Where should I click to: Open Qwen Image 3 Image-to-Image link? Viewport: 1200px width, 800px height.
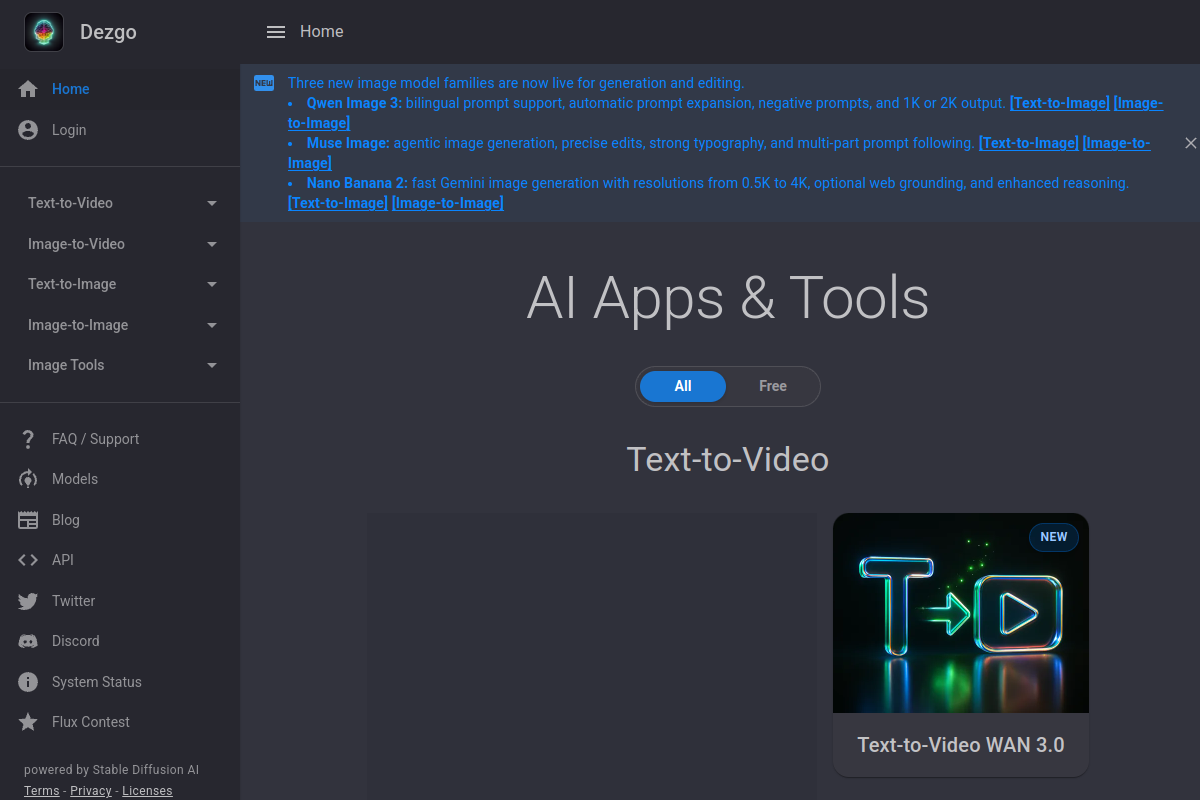pyautogui.click(x=1138, y=103)
